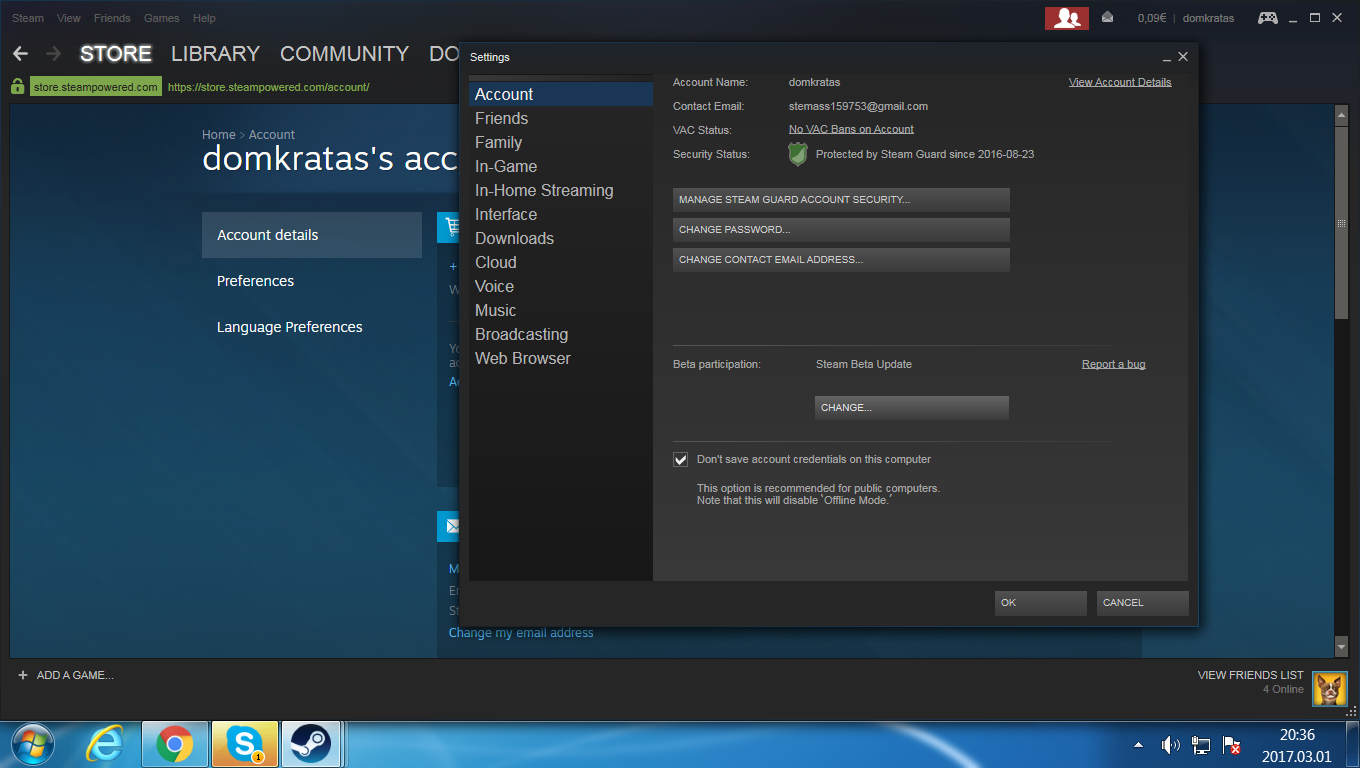This screenshot has height=768, width=1360.
Task: Open the Steam menu
Action: tap(28, 18)
